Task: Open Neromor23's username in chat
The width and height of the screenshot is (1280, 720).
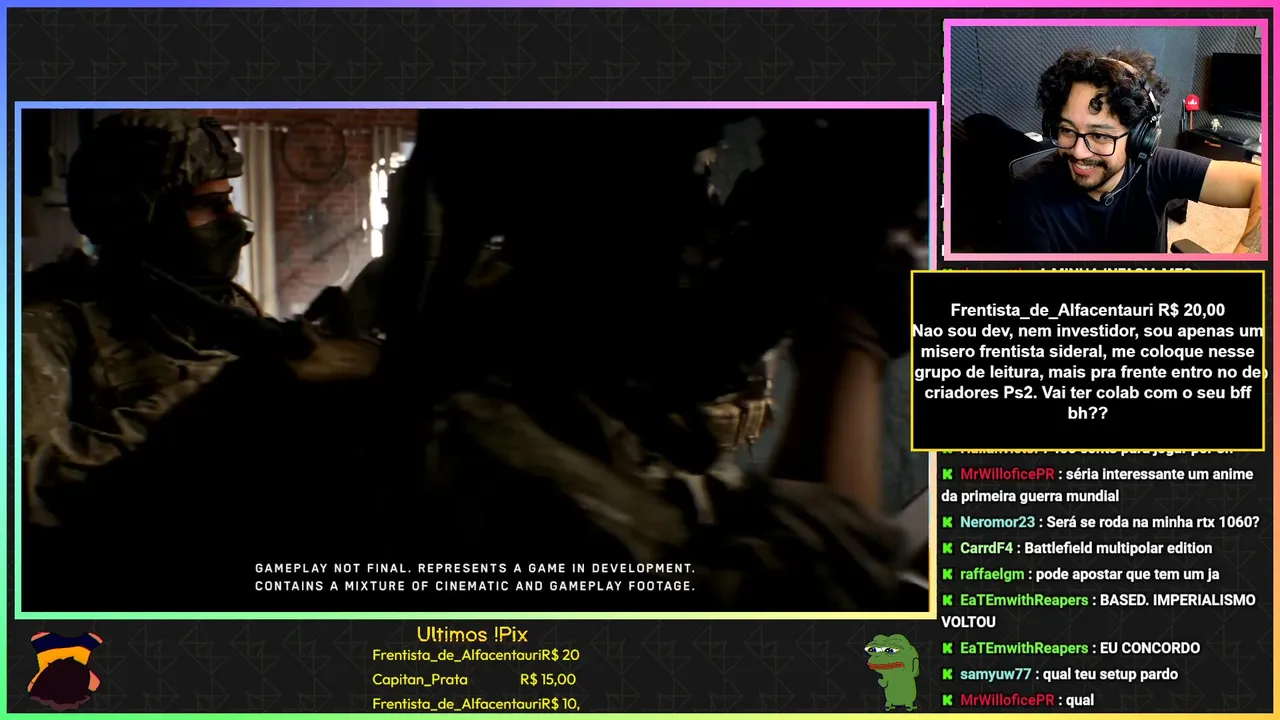Action: tap(997, 522)
